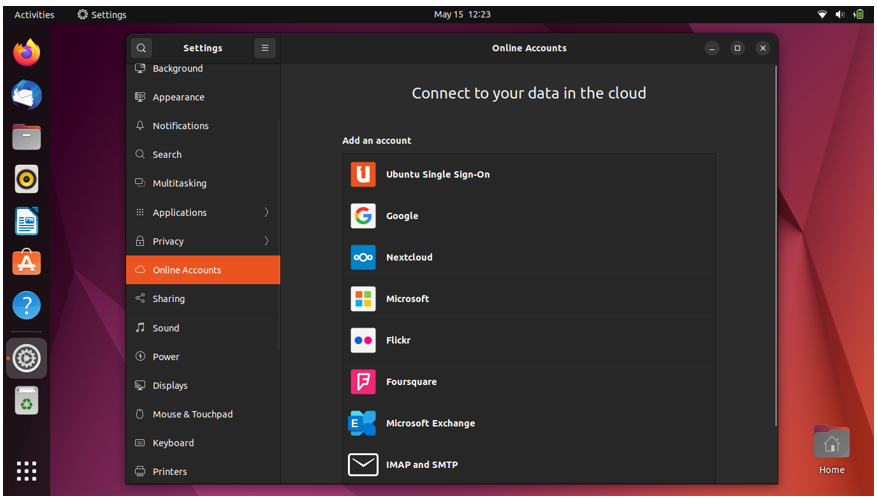Open Mouse & Touchpad settings
The image size is (877, 499).
click(203, 415)
